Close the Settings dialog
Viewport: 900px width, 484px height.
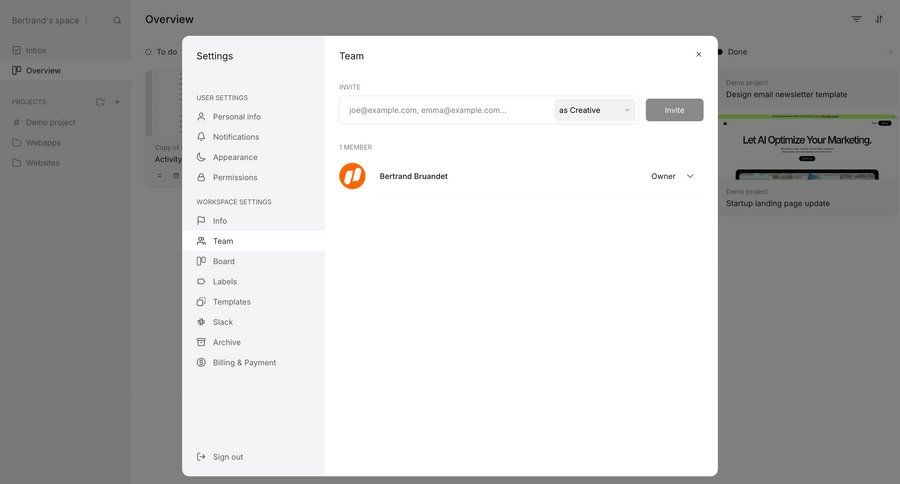coord(699,55)
